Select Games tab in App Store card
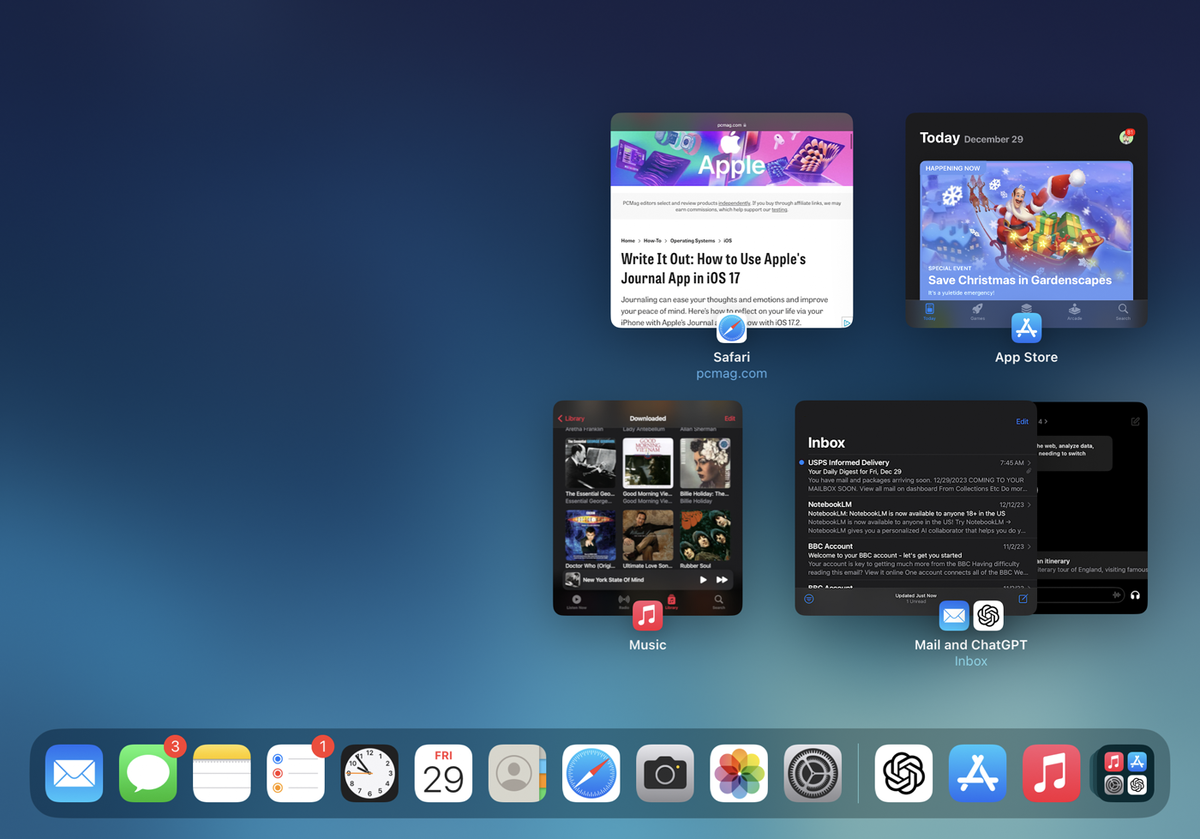Screen dimensions: 1200x839 tap(978, 312)
